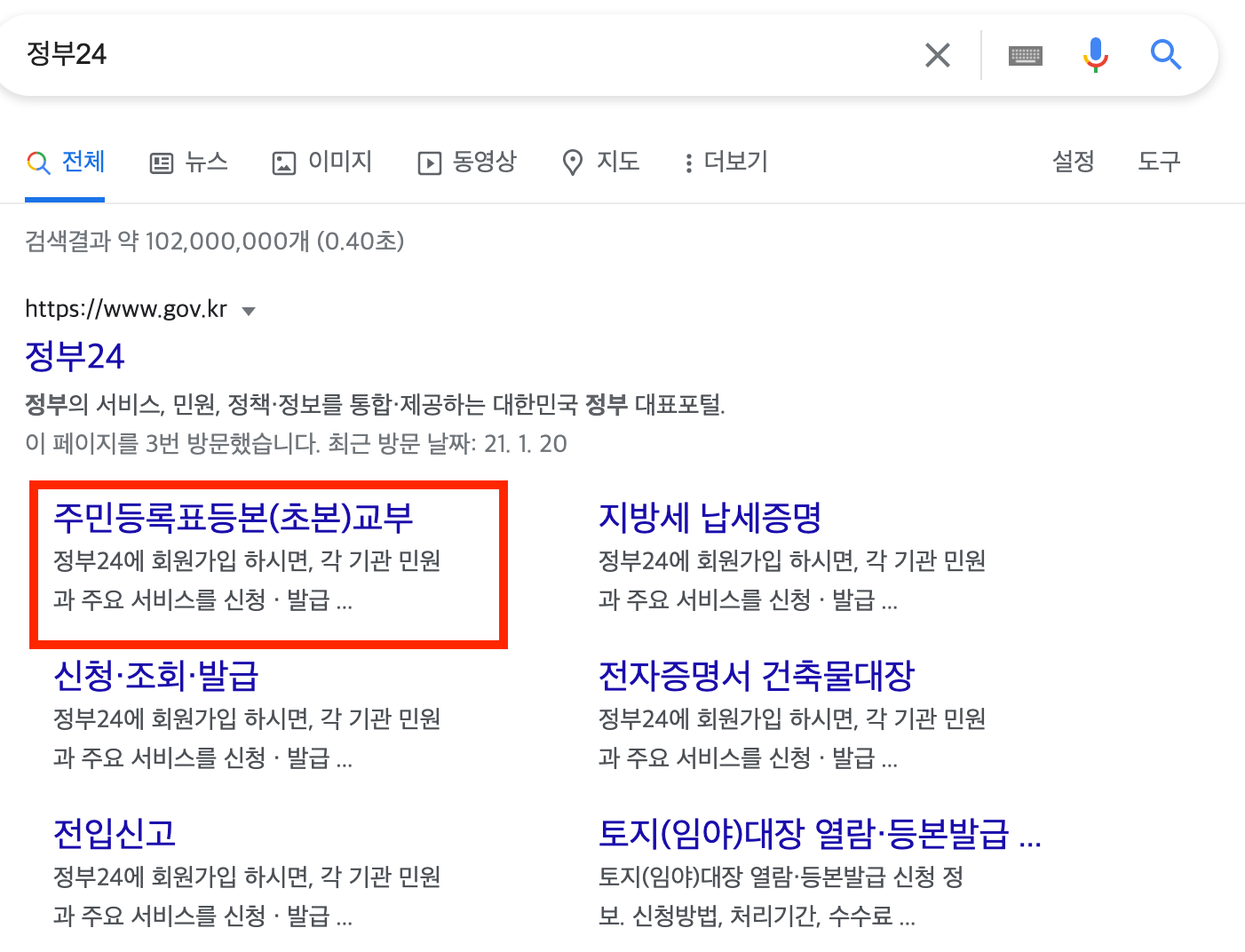Click the description starting 정부의 서비스, 민원
Screen dimensions: 1245x952
point(375,405)
